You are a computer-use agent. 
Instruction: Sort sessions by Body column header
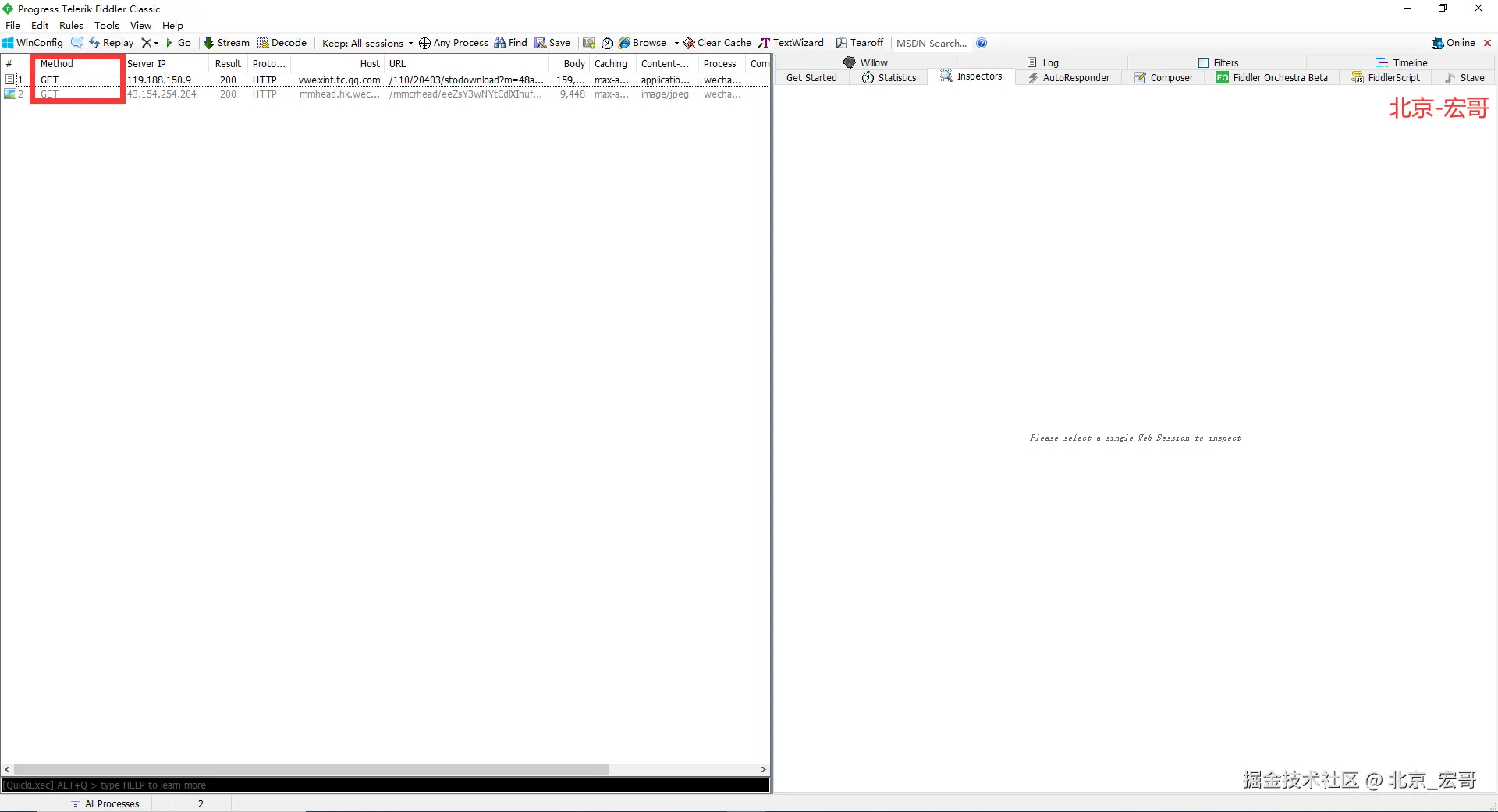[x=570, y=63]
